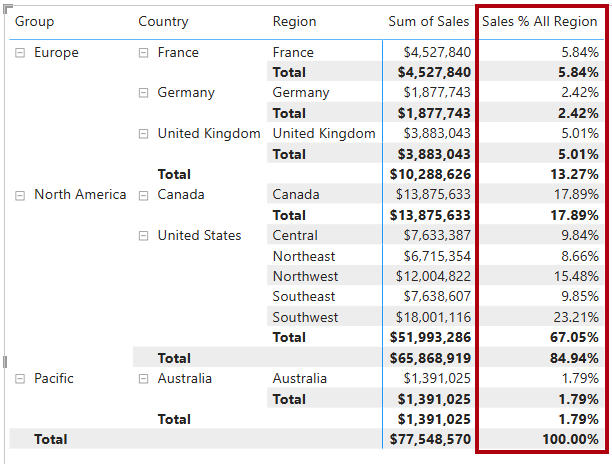Collapse the United States country row
612x464 pixels.
pos(144,236)
